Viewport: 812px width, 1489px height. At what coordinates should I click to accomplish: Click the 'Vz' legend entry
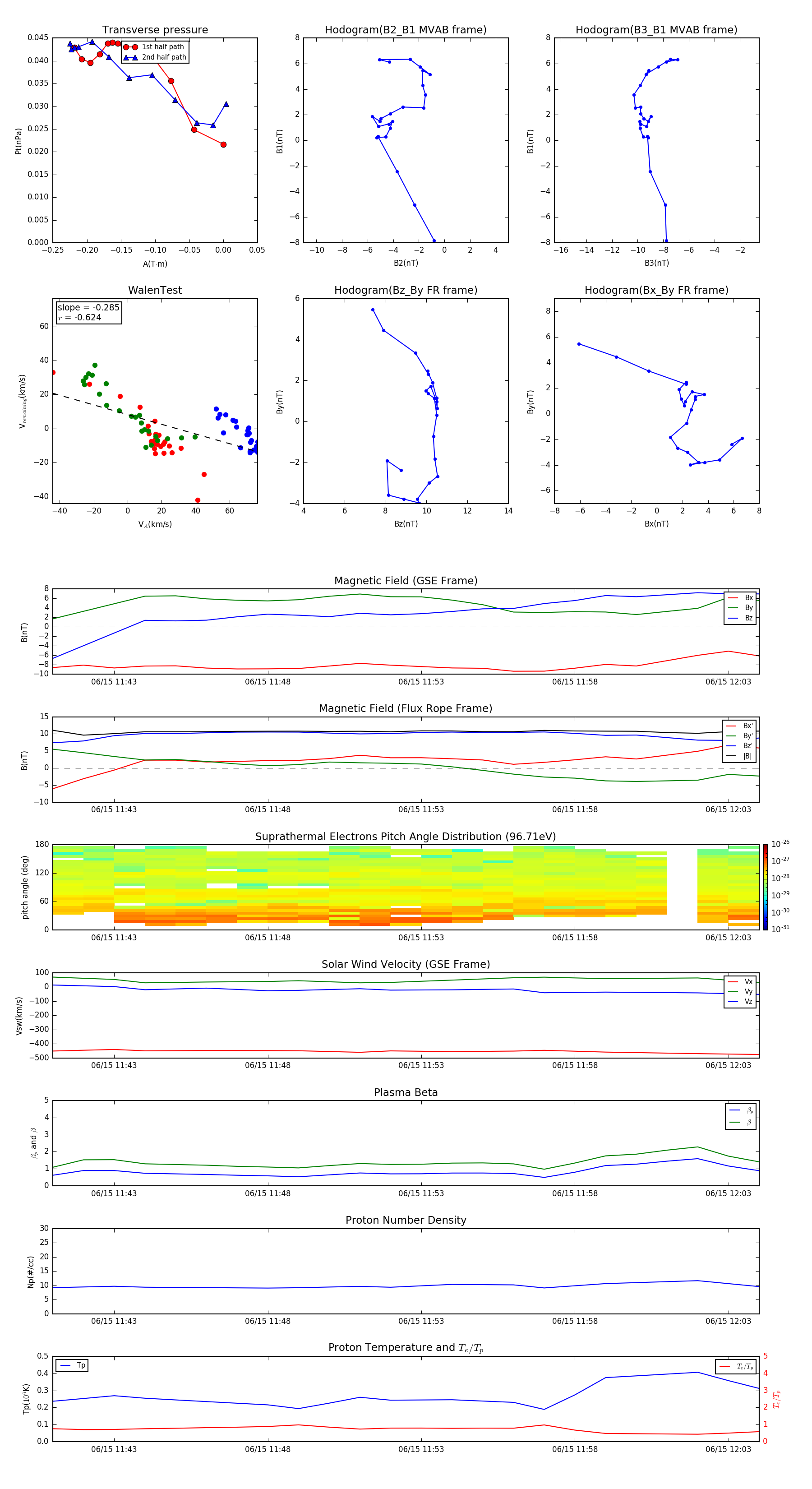click(741, 1002)
